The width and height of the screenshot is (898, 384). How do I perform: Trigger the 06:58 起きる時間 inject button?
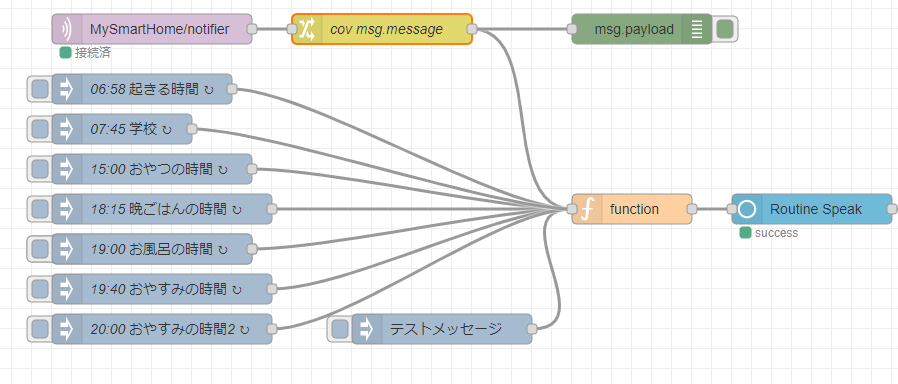(40, 89)
